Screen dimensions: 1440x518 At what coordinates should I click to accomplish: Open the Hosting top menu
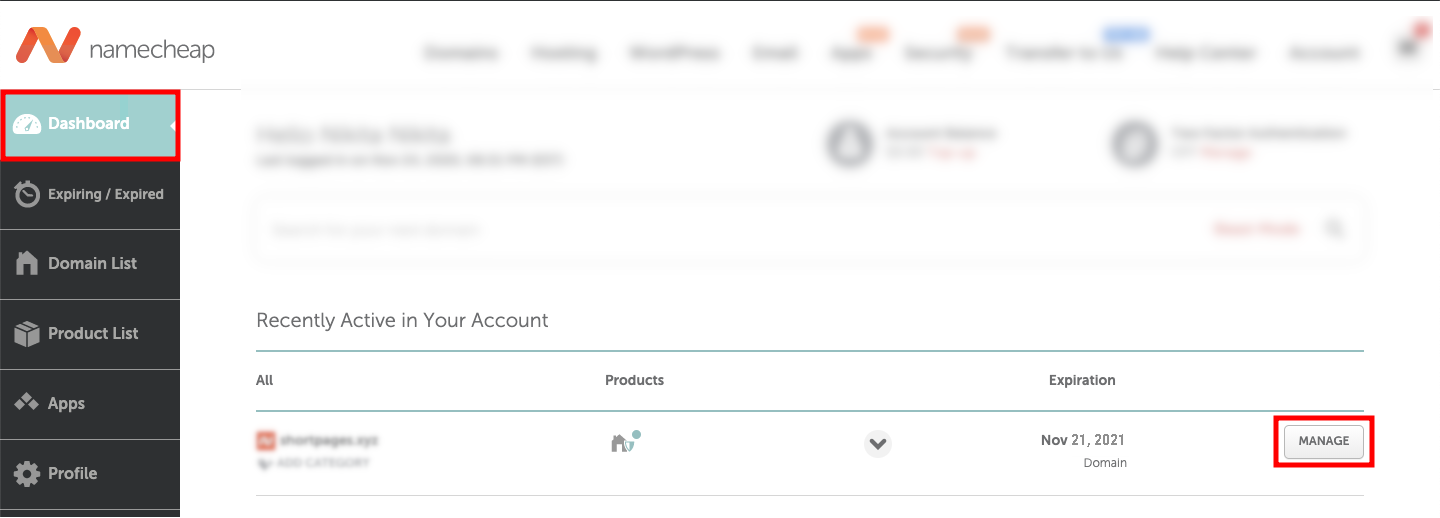pyautogui.click(x=564, y=53)
